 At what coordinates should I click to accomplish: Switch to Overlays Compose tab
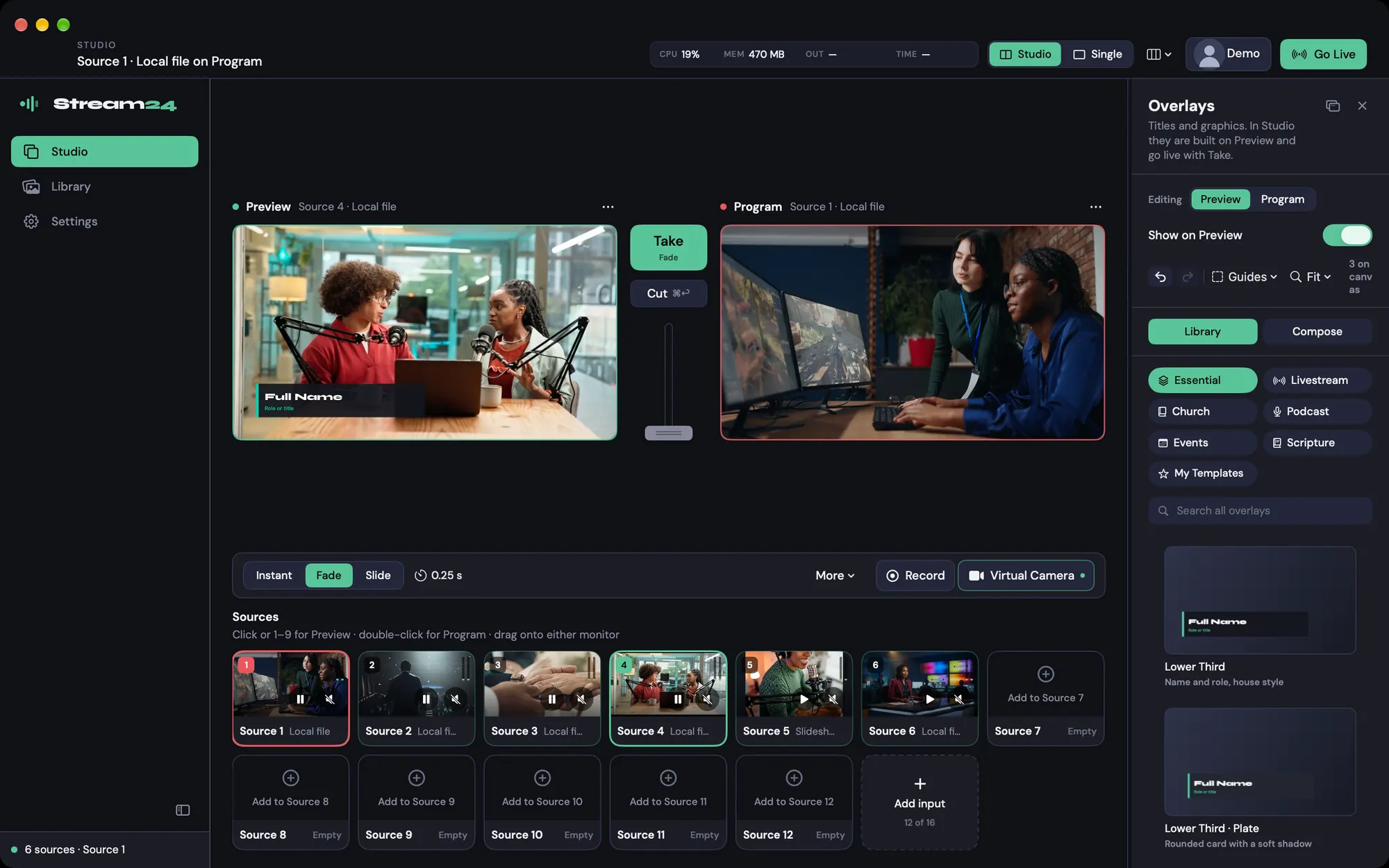pos(1317,331)
